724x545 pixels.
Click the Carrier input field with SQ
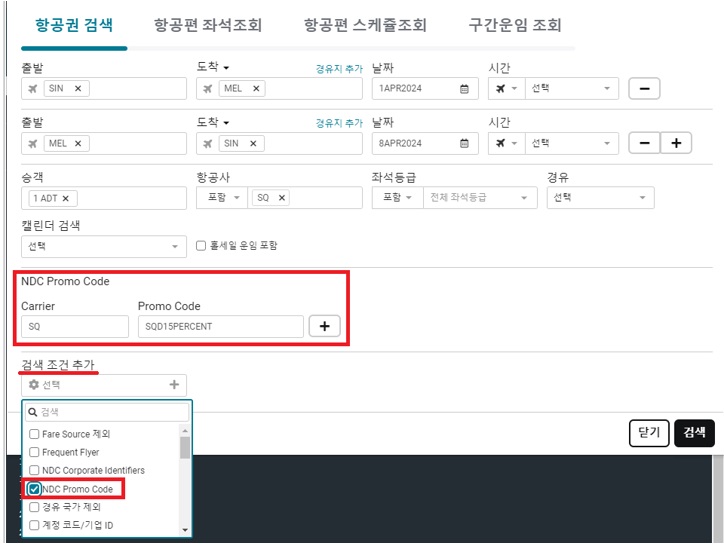[x=75, y=327]
